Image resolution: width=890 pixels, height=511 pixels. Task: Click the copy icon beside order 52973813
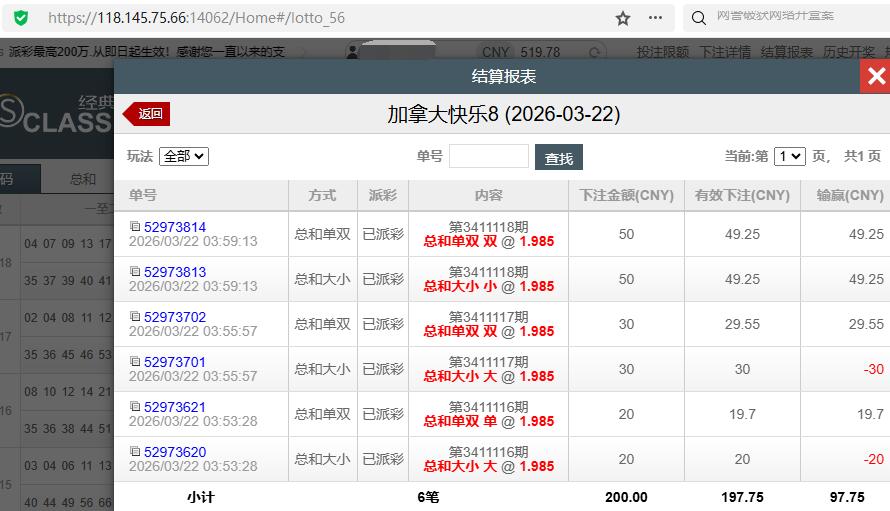click(135, 272)
